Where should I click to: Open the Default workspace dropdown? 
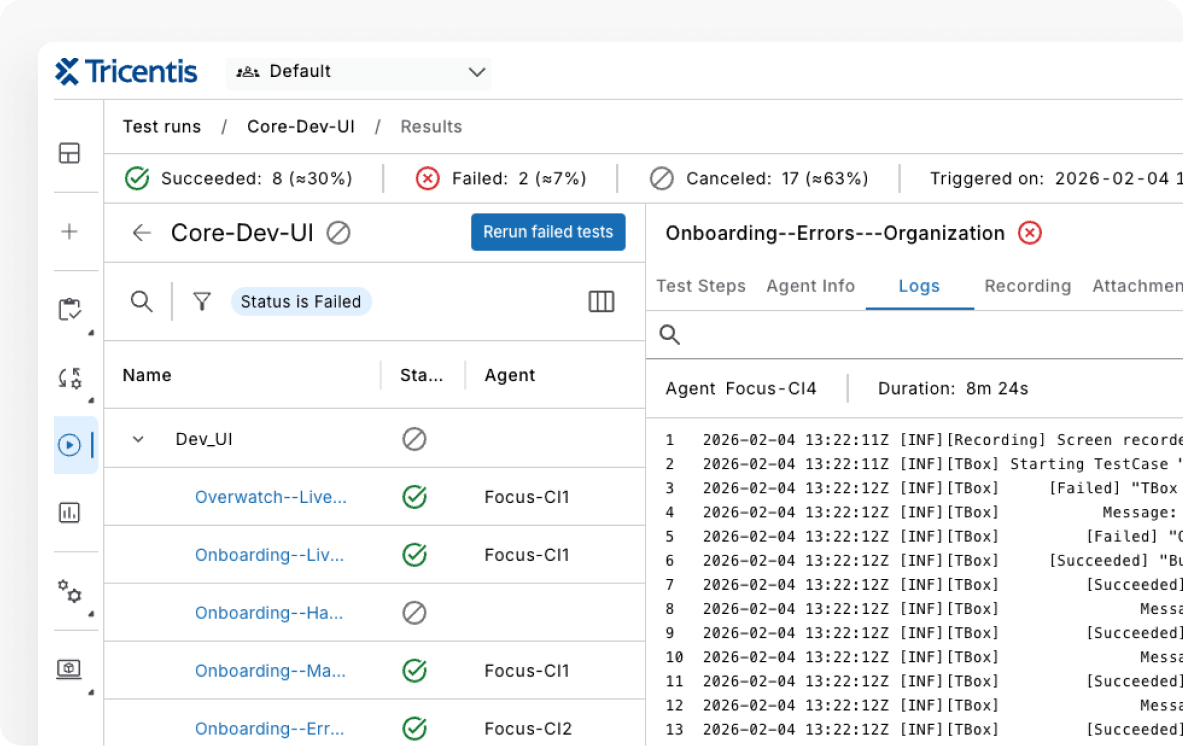pyautogui.click(x=359, y=71)
